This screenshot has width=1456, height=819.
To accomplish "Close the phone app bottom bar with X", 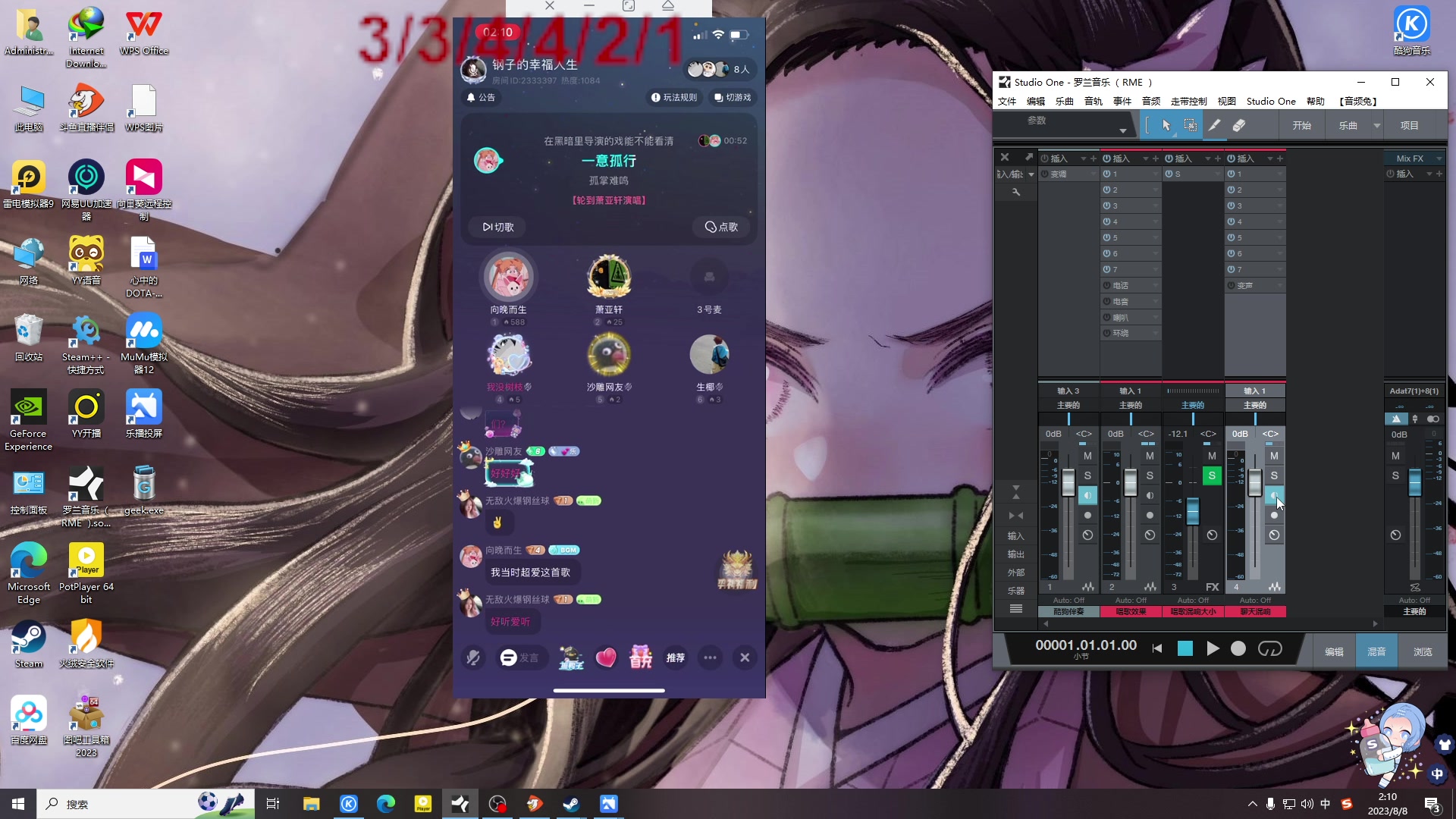I will pos(745,657).
